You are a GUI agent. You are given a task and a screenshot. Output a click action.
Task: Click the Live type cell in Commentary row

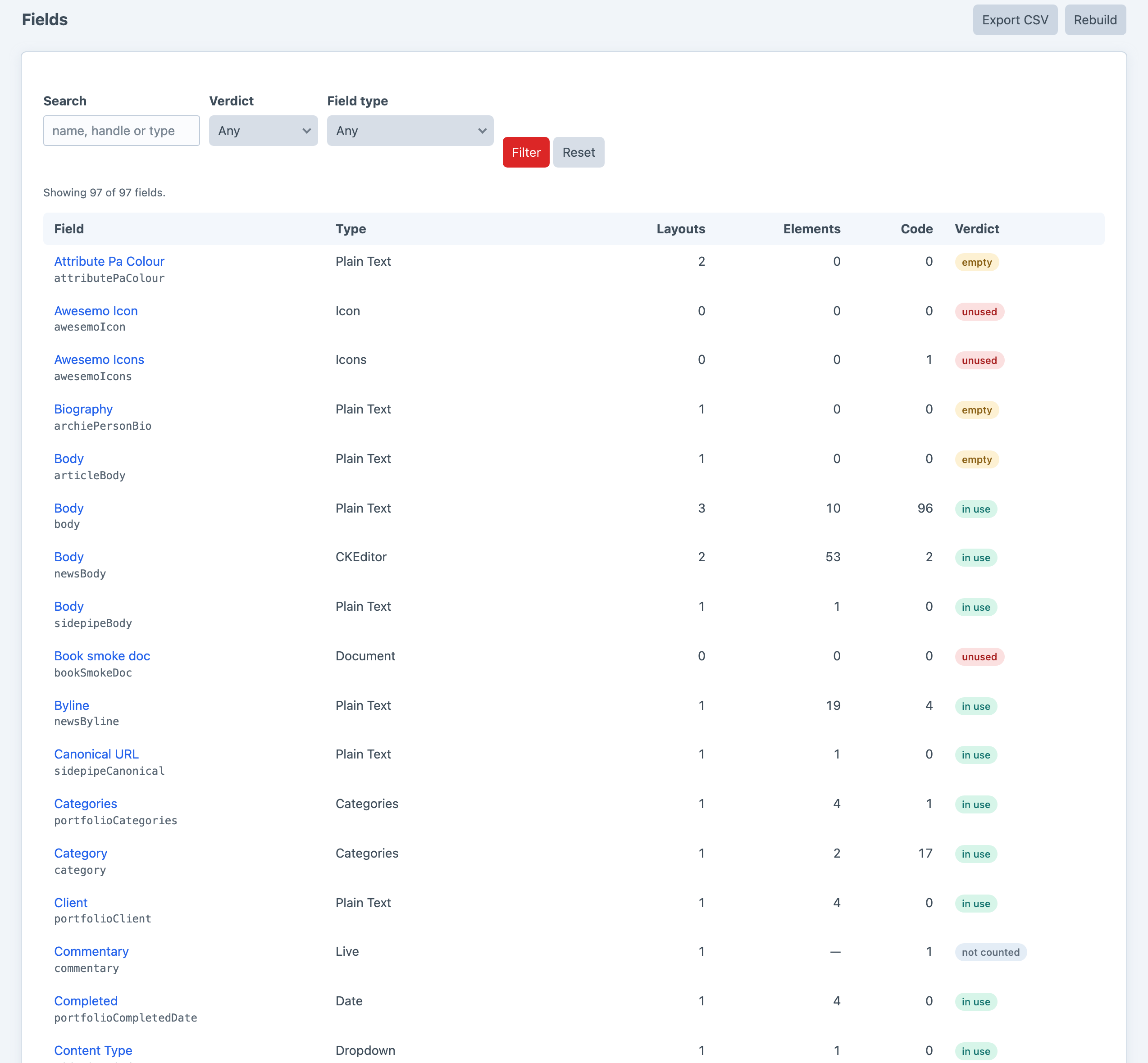[347, 951]
